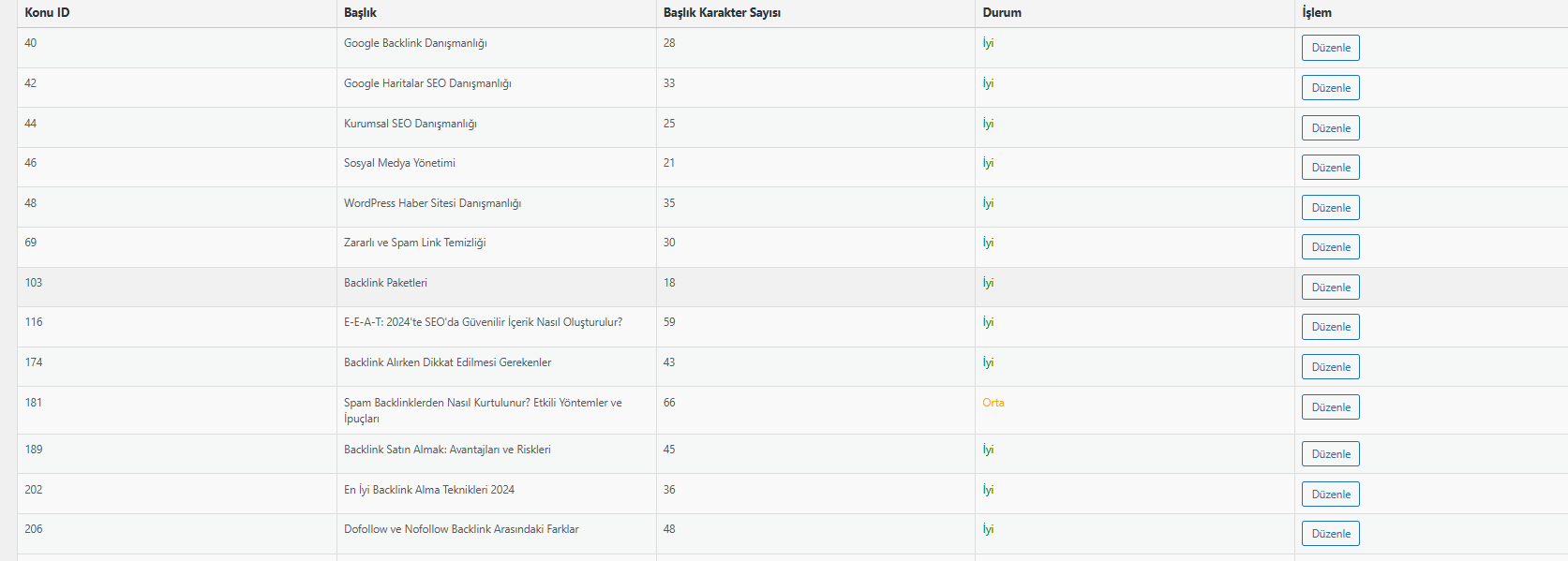Click Başlık Karakter Sayısı column header
The width and height of the screenshot is (1568, 561).
[722, 12]
